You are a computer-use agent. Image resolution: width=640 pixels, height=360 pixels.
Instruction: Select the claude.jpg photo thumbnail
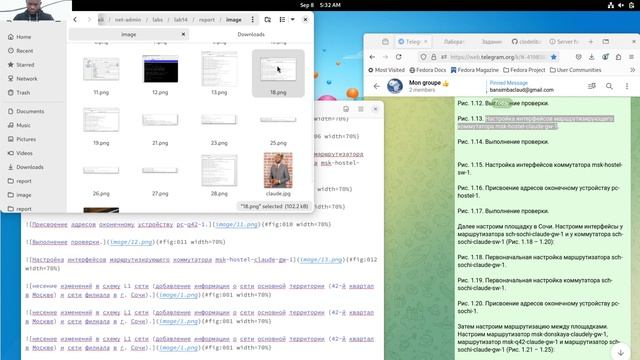278,170
